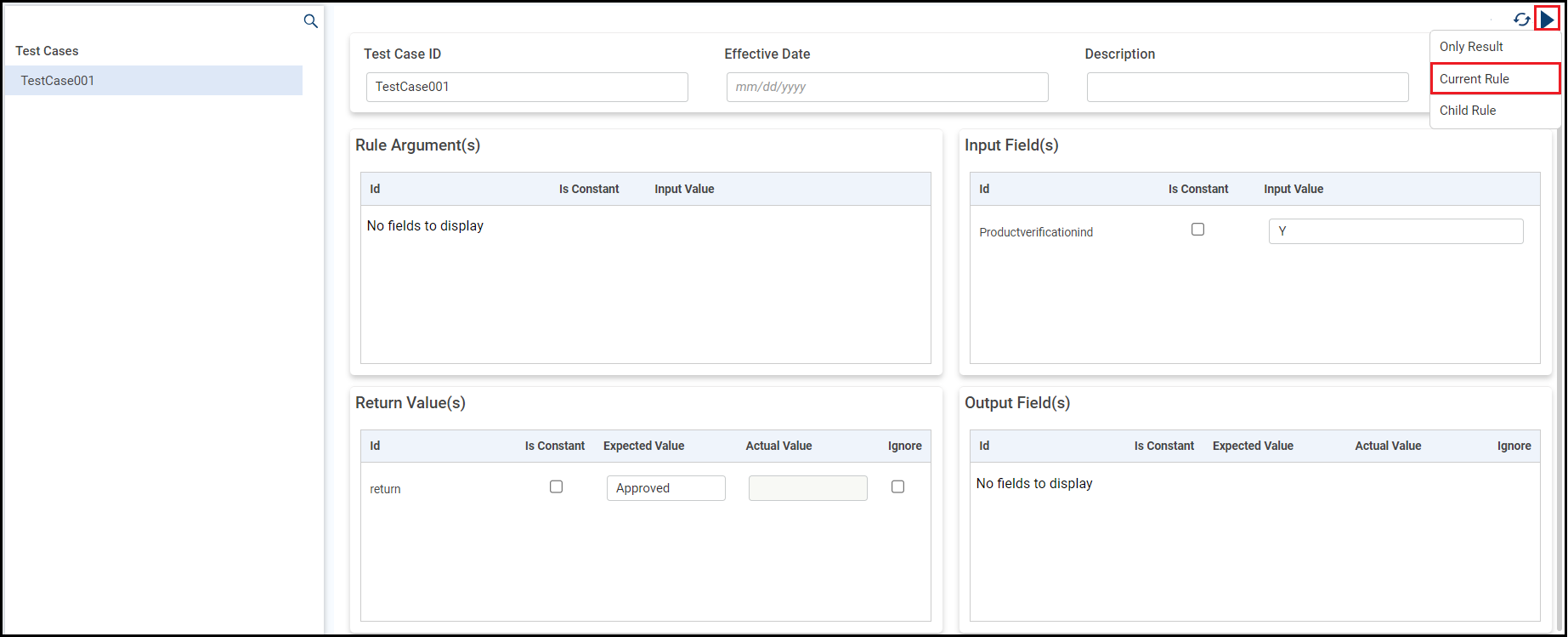Click the Test Case ID input field

[x=527, y=87]
